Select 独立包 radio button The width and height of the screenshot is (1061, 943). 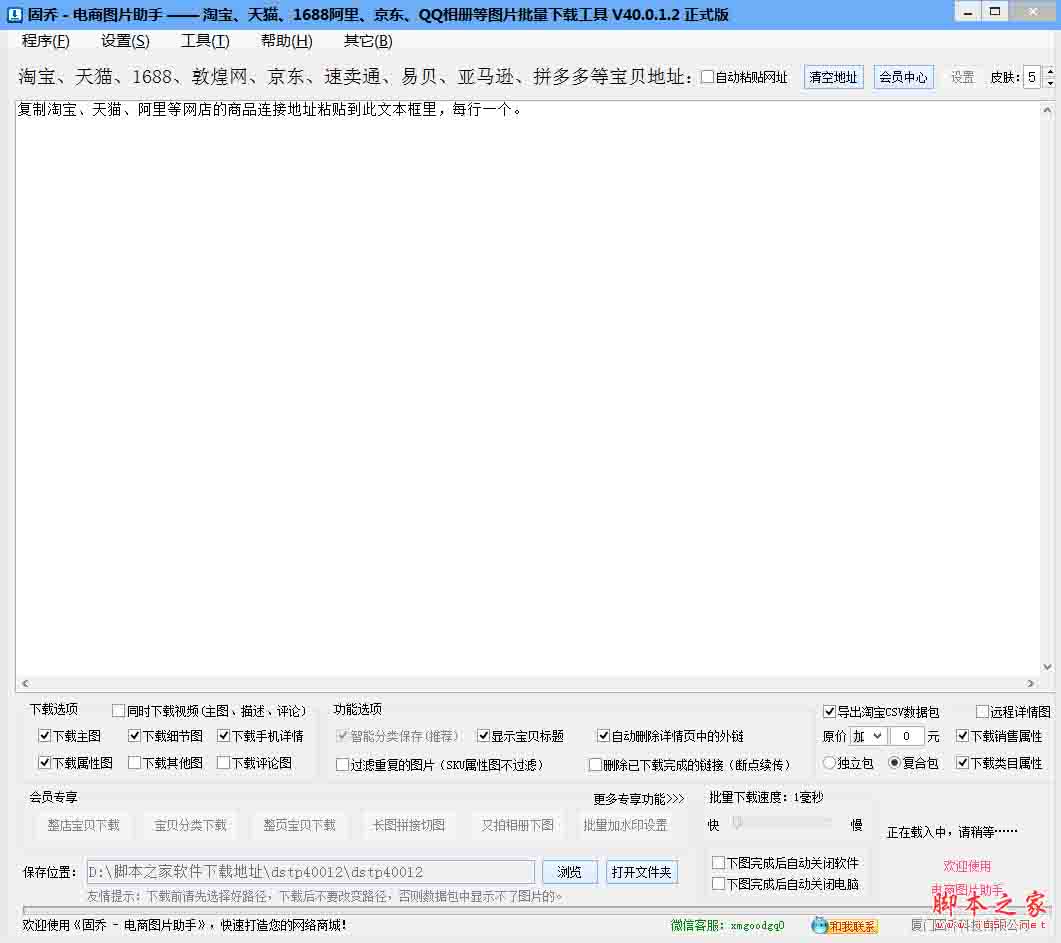[x=829, y=762]
